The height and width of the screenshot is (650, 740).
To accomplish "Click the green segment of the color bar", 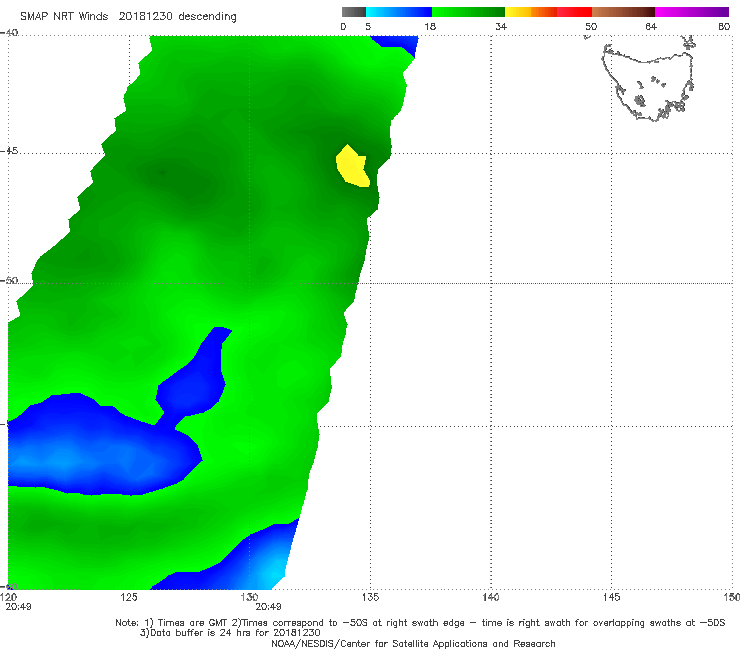I will click(468, 12).
